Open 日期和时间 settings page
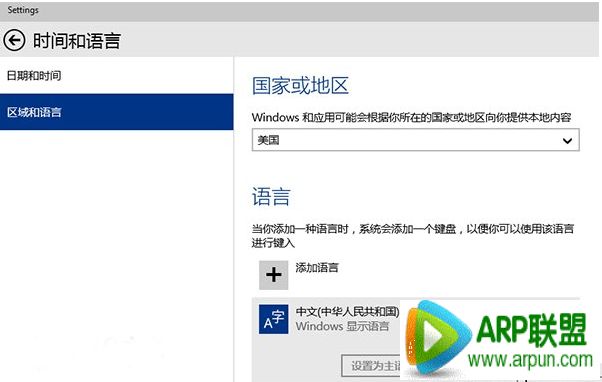The image size is (602, 382). click(x=34, y=76)
